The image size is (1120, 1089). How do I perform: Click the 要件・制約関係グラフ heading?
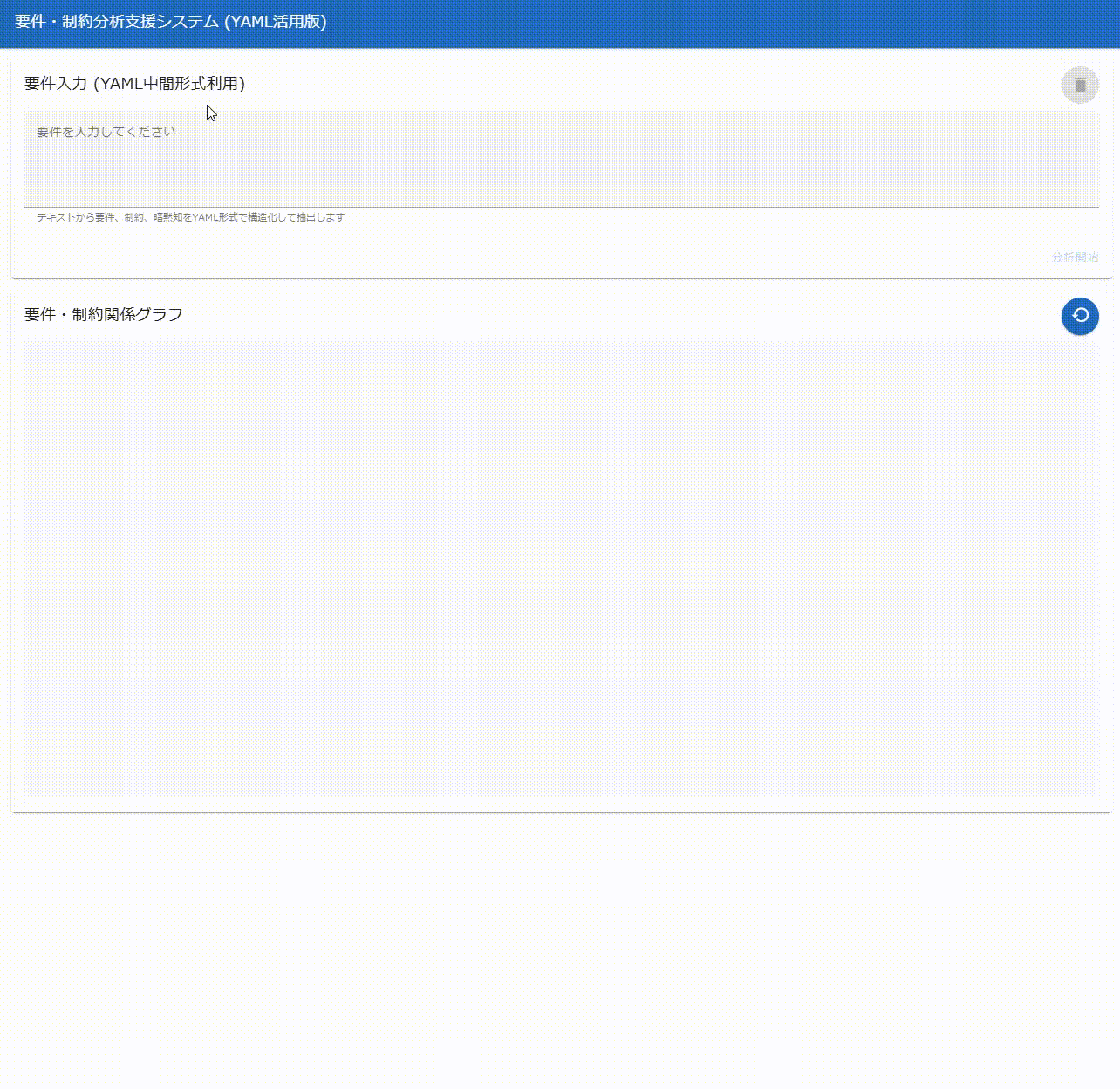coord(104,314)
